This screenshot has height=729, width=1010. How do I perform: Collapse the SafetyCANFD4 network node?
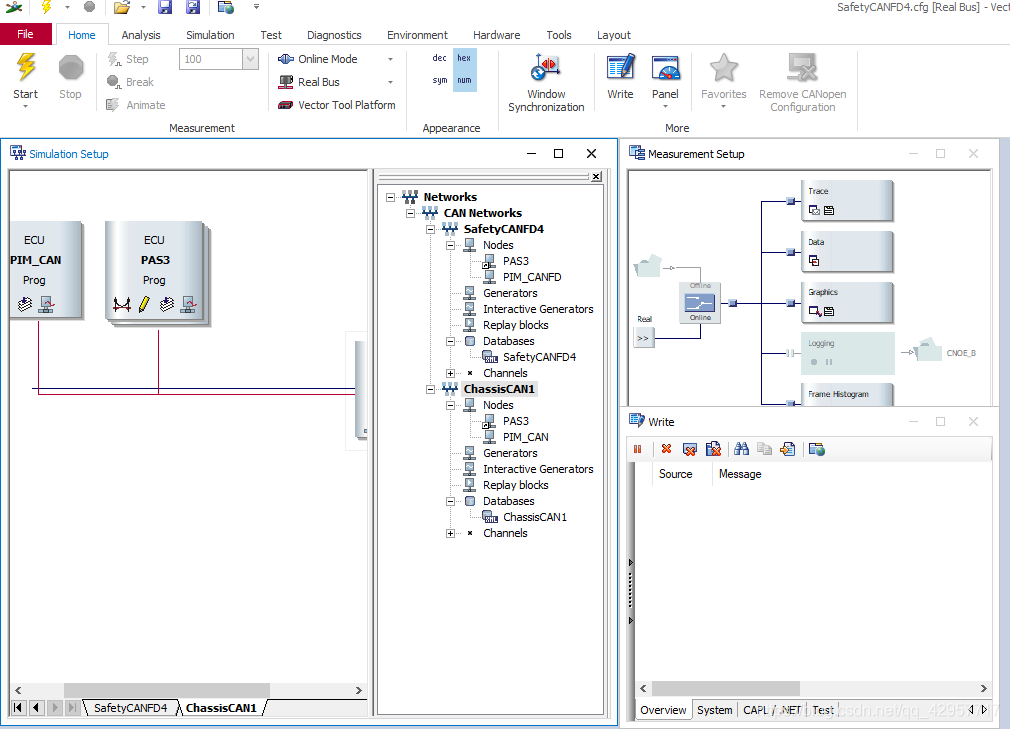coord(430,229)
